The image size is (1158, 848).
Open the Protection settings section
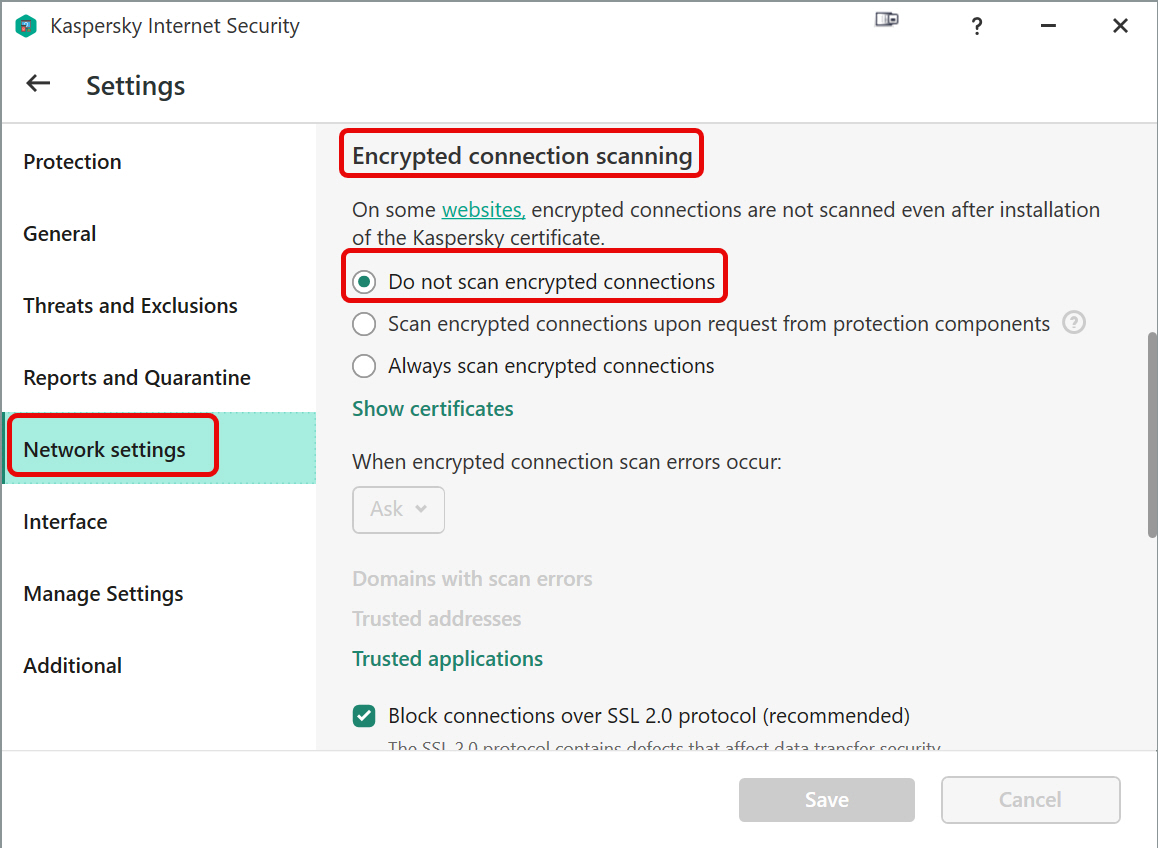72,162
